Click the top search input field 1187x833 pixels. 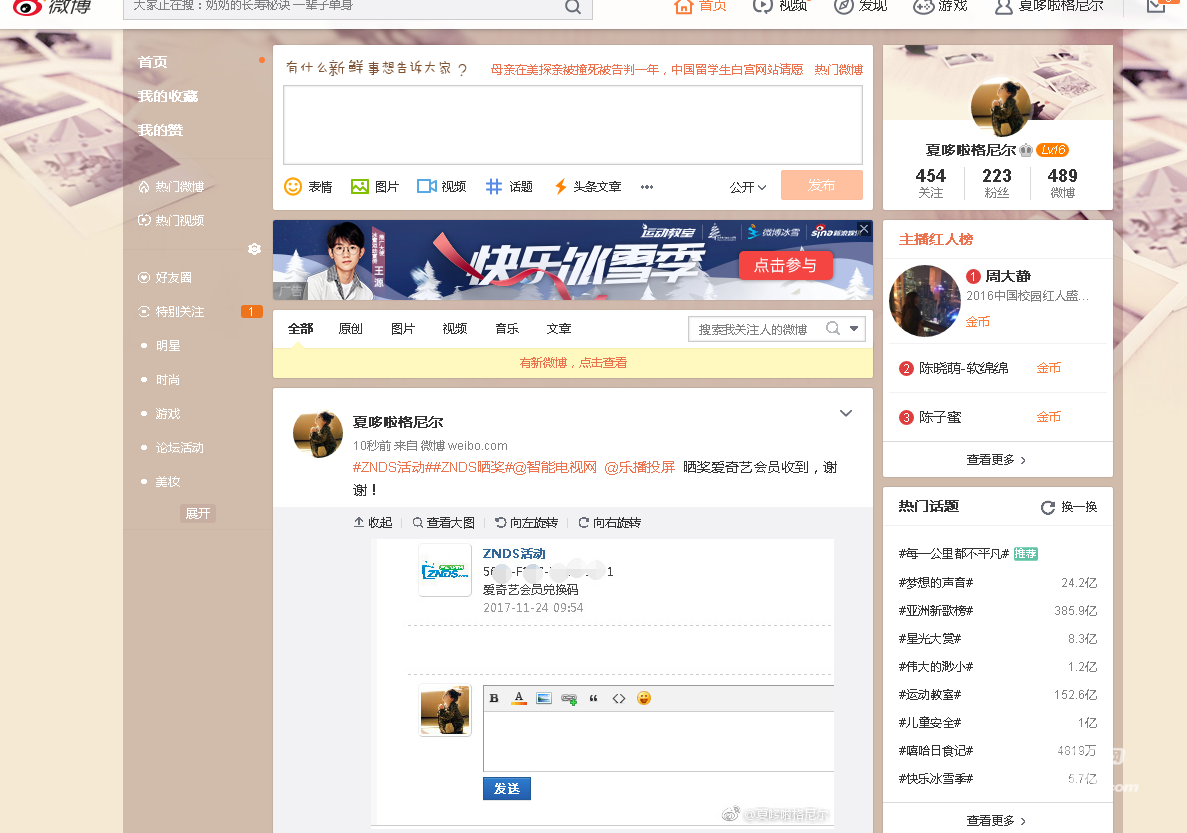tap(343, 7)
